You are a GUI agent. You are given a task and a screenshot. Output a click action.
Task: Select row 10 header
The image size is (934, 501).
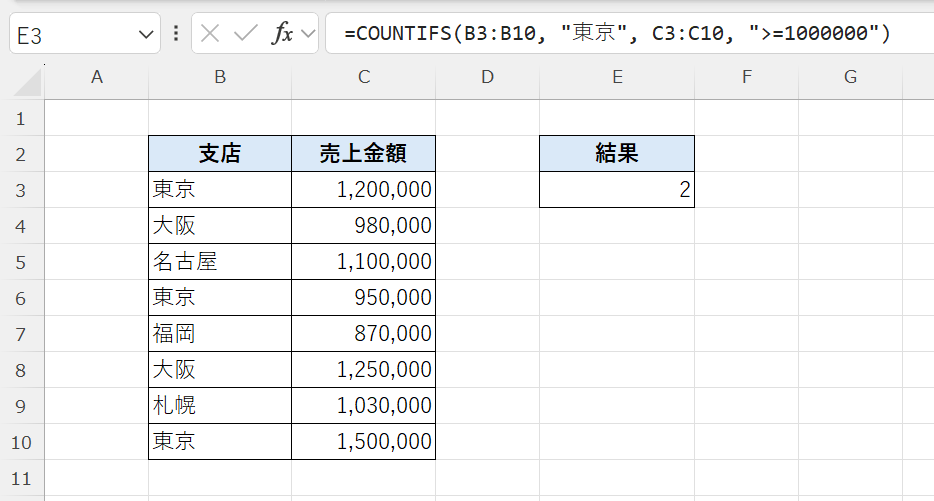(22, 442)
